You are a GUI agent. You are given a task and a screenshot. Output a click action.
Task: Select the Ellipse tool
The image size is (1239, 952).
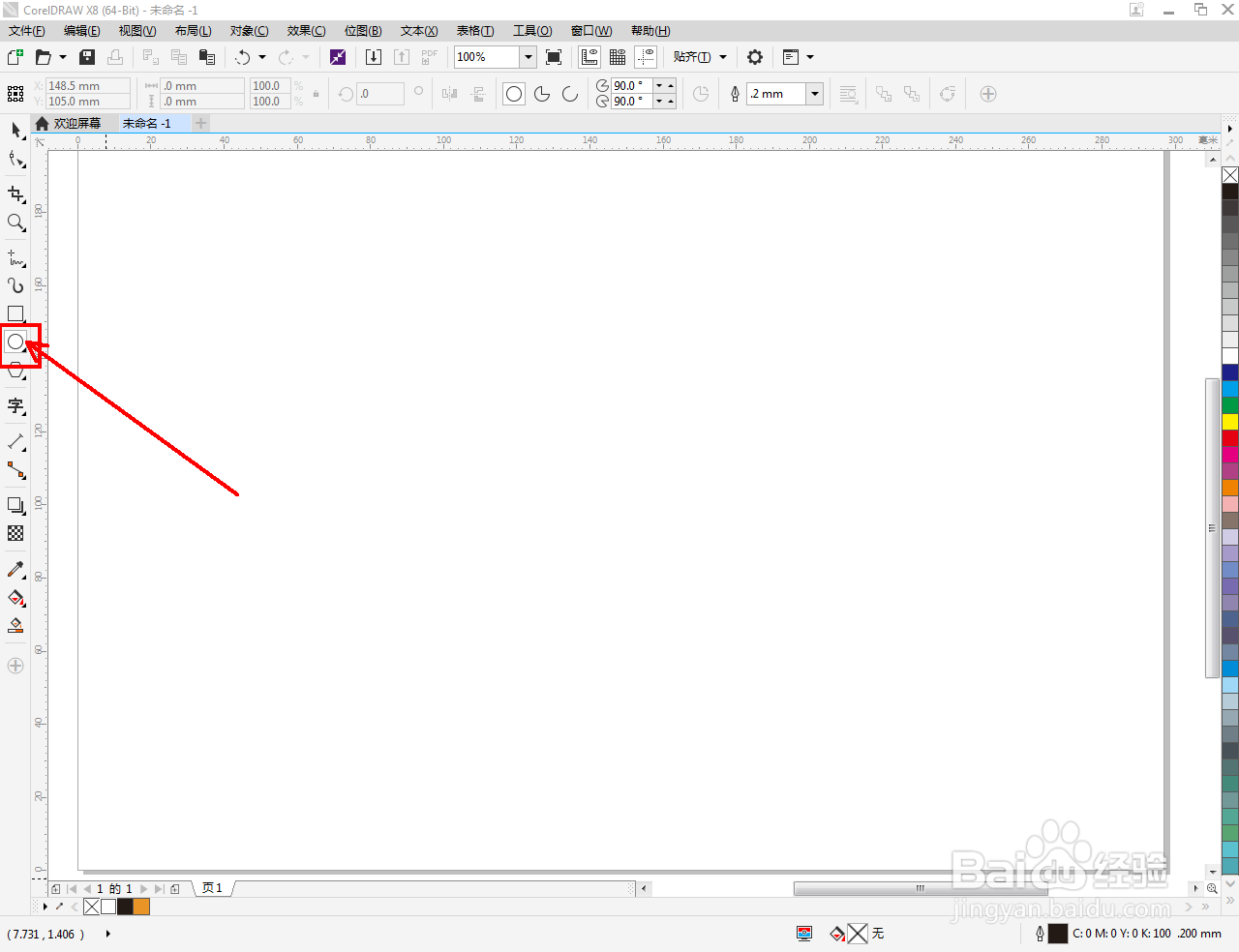coord(15,342)
